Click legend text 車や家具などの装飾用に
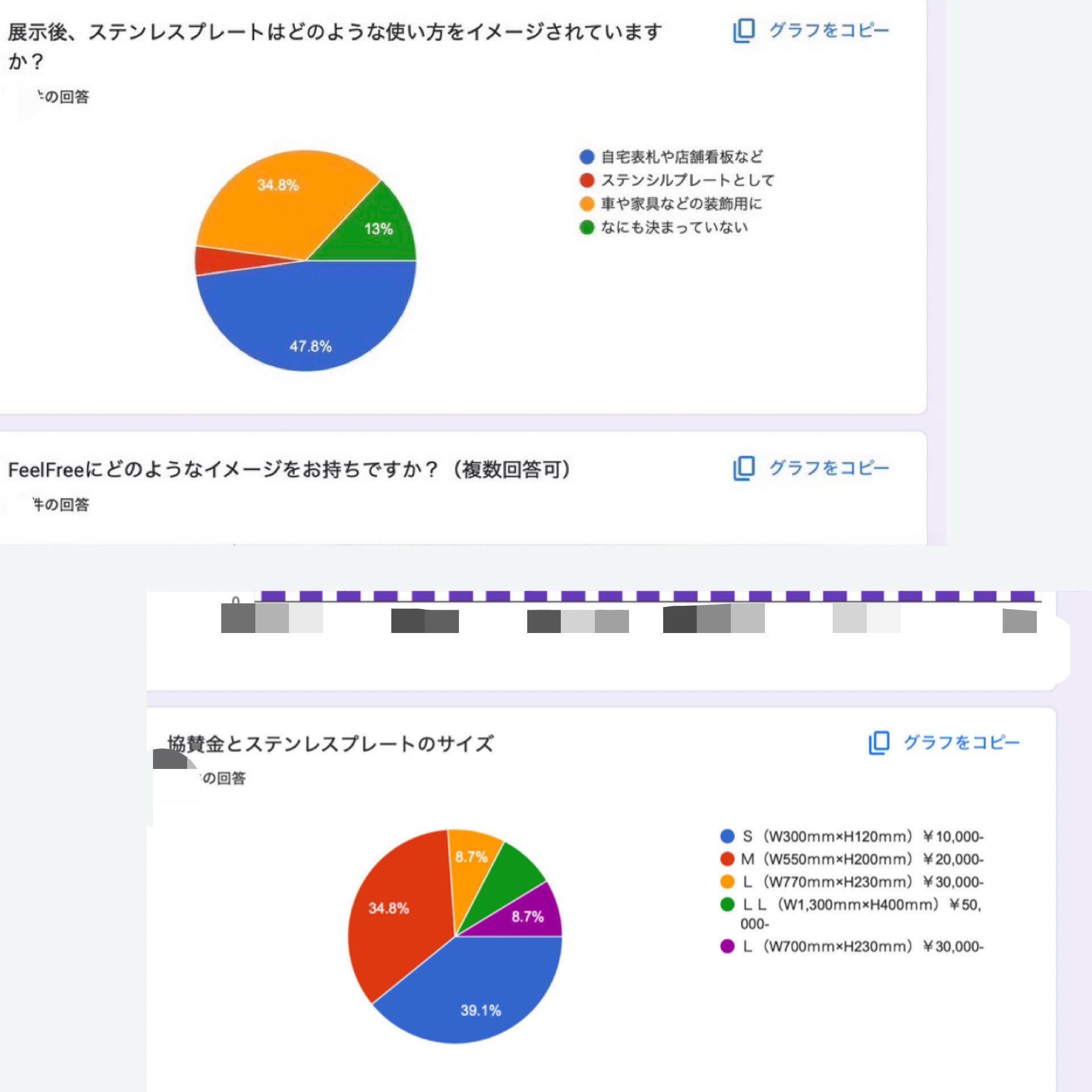This screenshot has height=1092, width=1092. coord(681,204)
